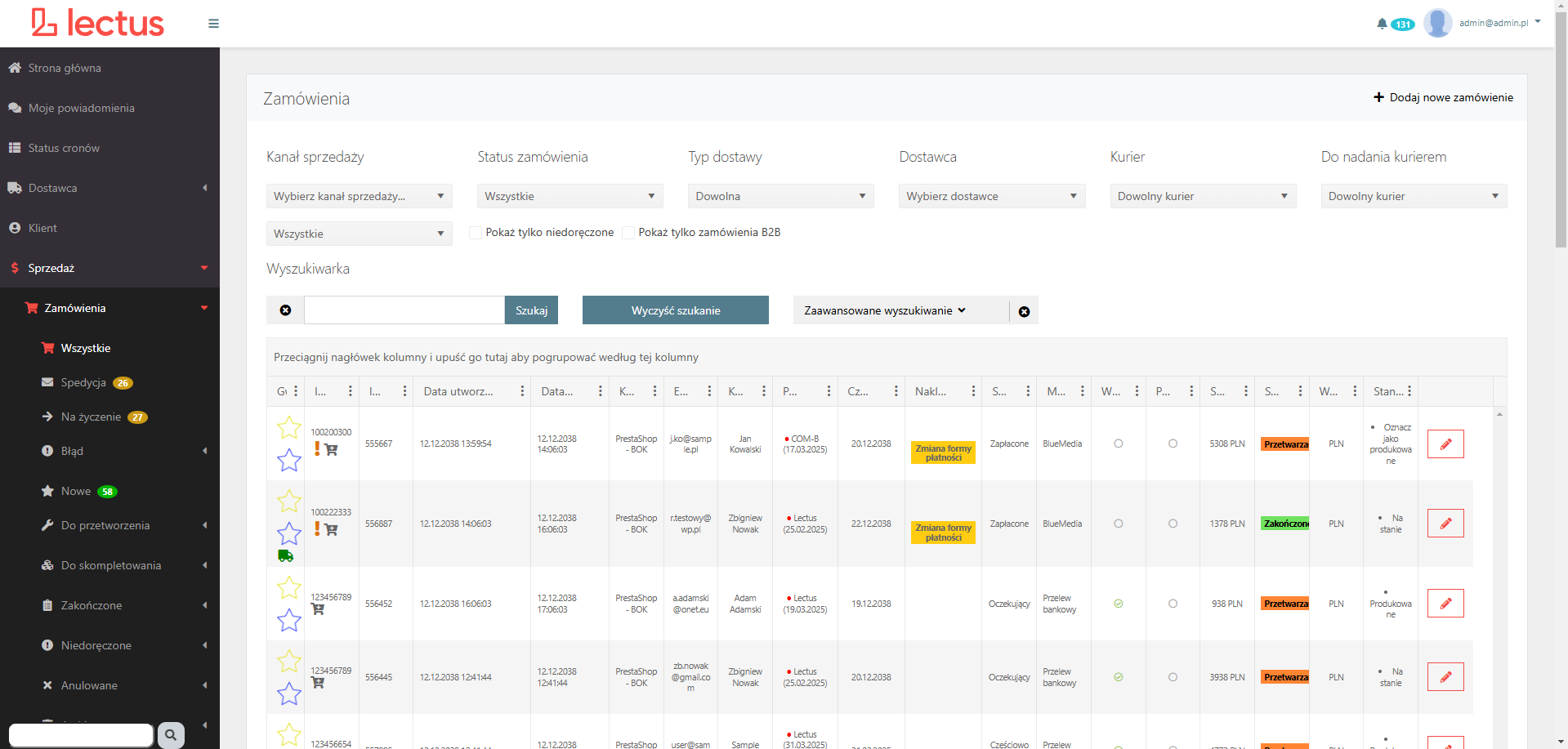
Task: Open Do nadania kurierem dropdown
Action: (x=1414, y=196)
